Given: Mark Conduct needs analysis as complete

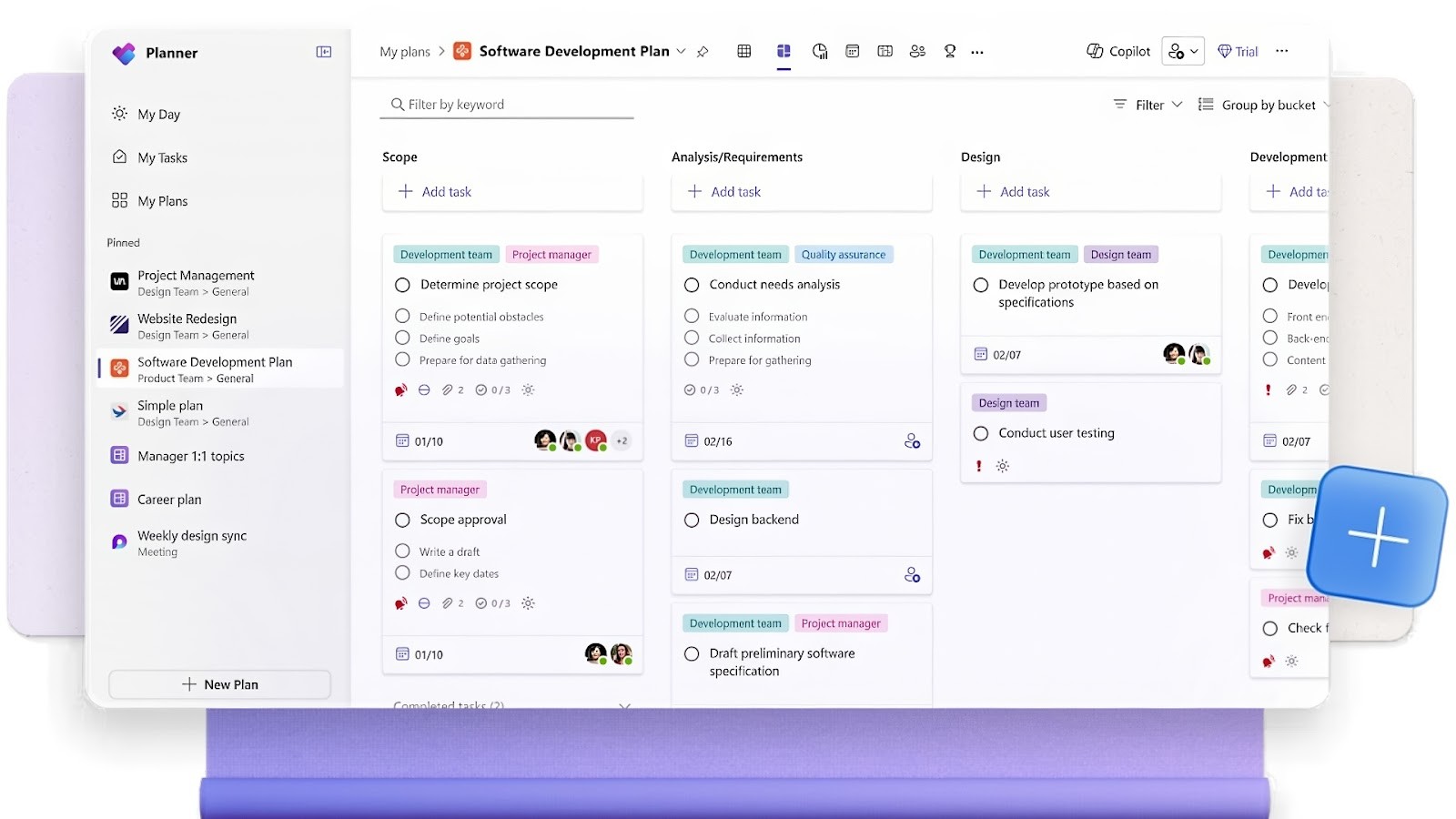Looking at the screenshot, I should click(x=692, y=285).
